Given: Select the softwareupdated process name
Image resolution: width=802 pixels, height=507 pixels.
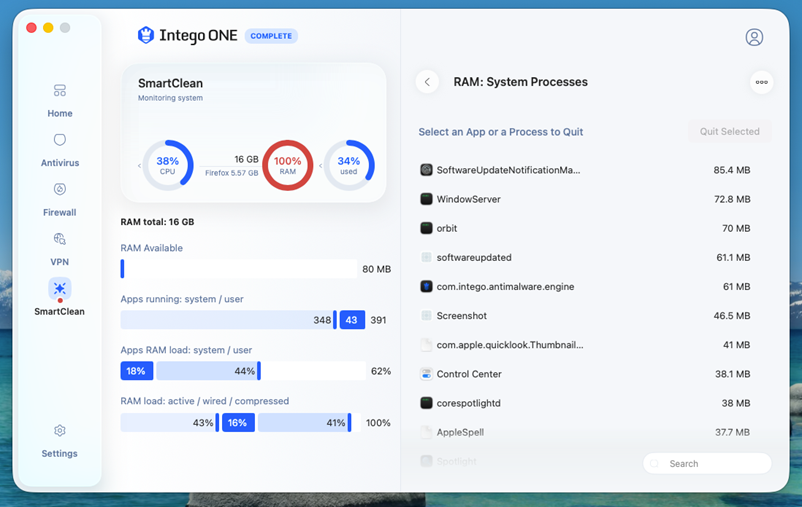Looking at the screenshot, I should tap(474, 257).
